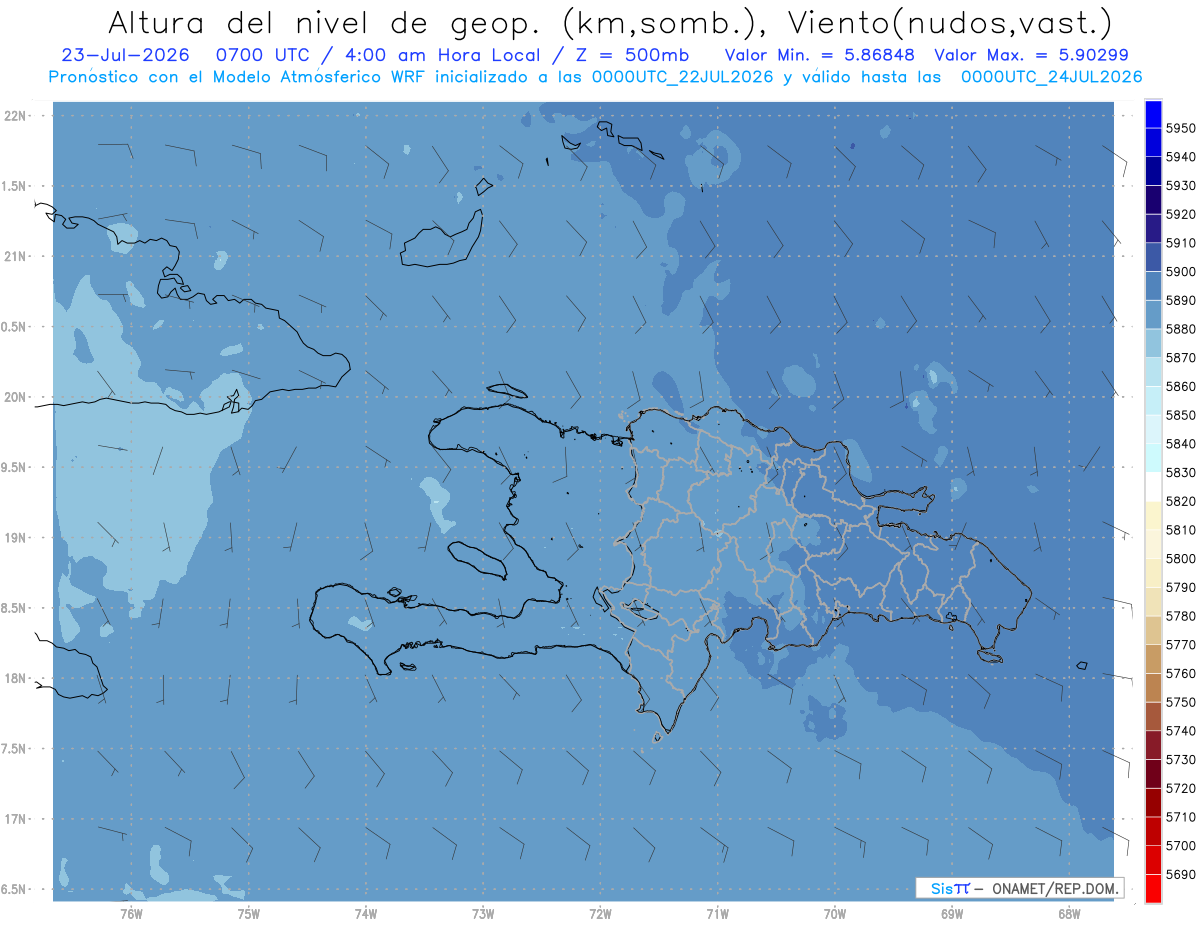The height and width of the screenshot is (927, 1200).
Task: Click the '5950' colorbar value
Action: 1180,129
